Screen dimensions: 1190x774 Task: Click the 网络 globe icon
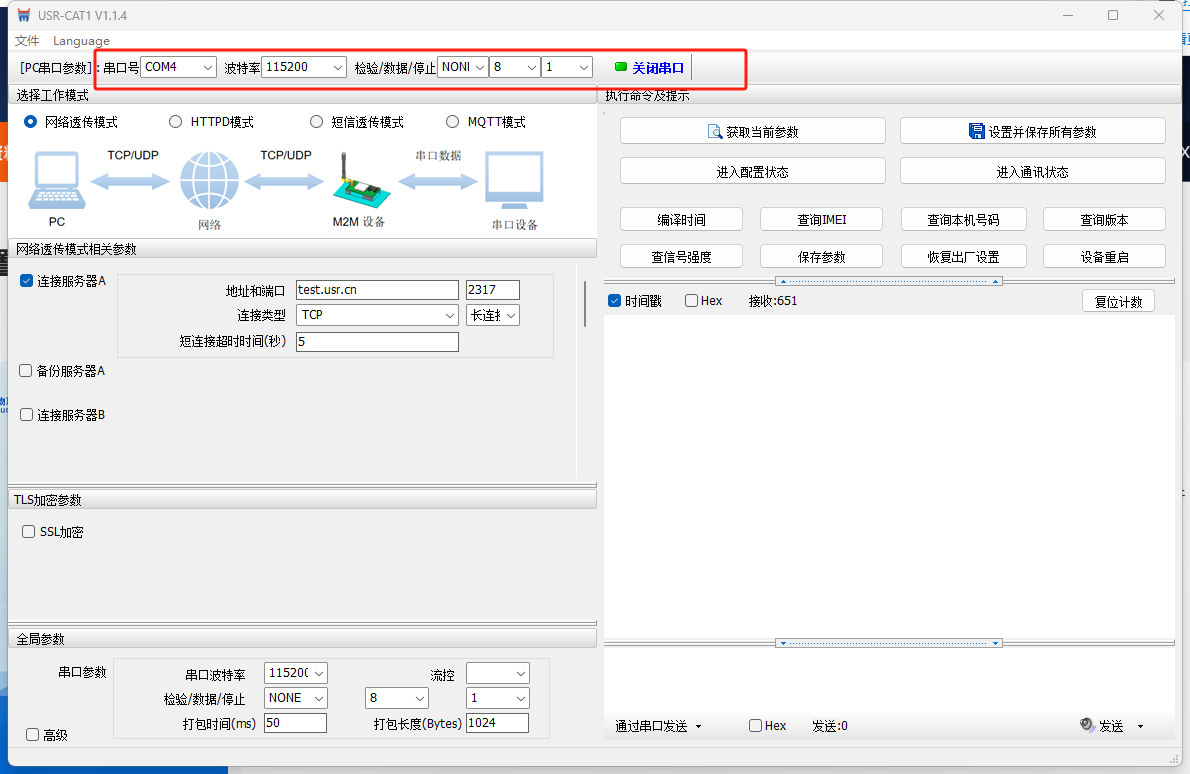pyautogui.click(x=209, y=182)
